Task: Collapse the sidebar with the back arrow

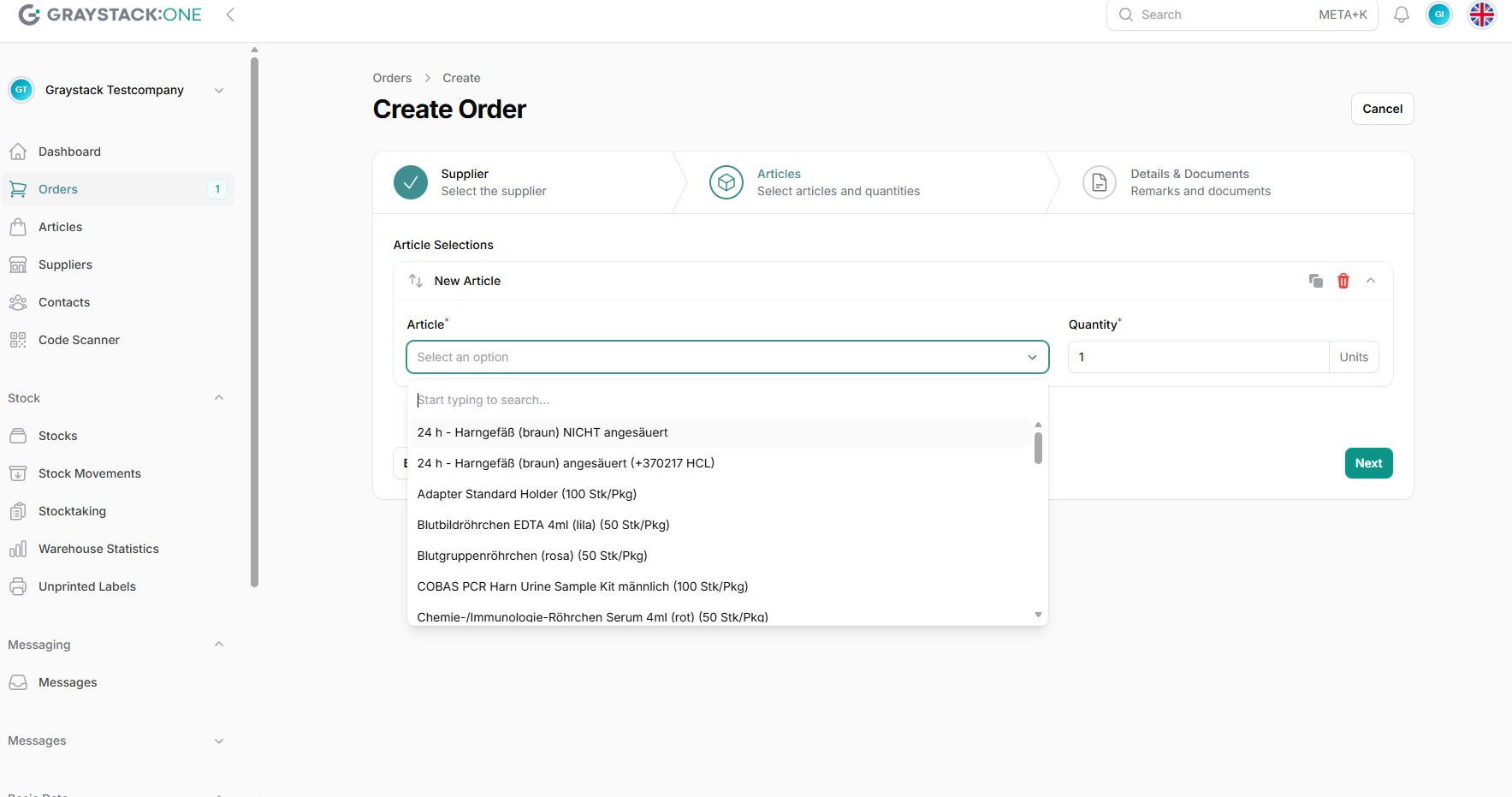Action: coord(230,15)
